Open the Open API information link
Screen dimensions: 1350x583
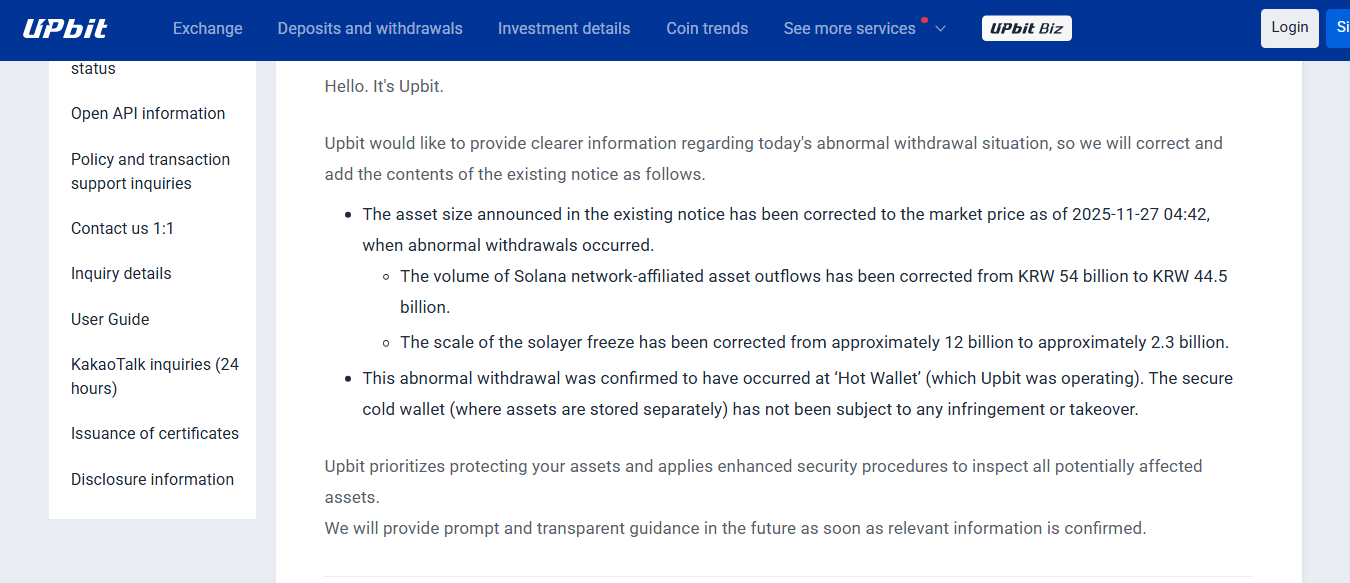[148, 114]
